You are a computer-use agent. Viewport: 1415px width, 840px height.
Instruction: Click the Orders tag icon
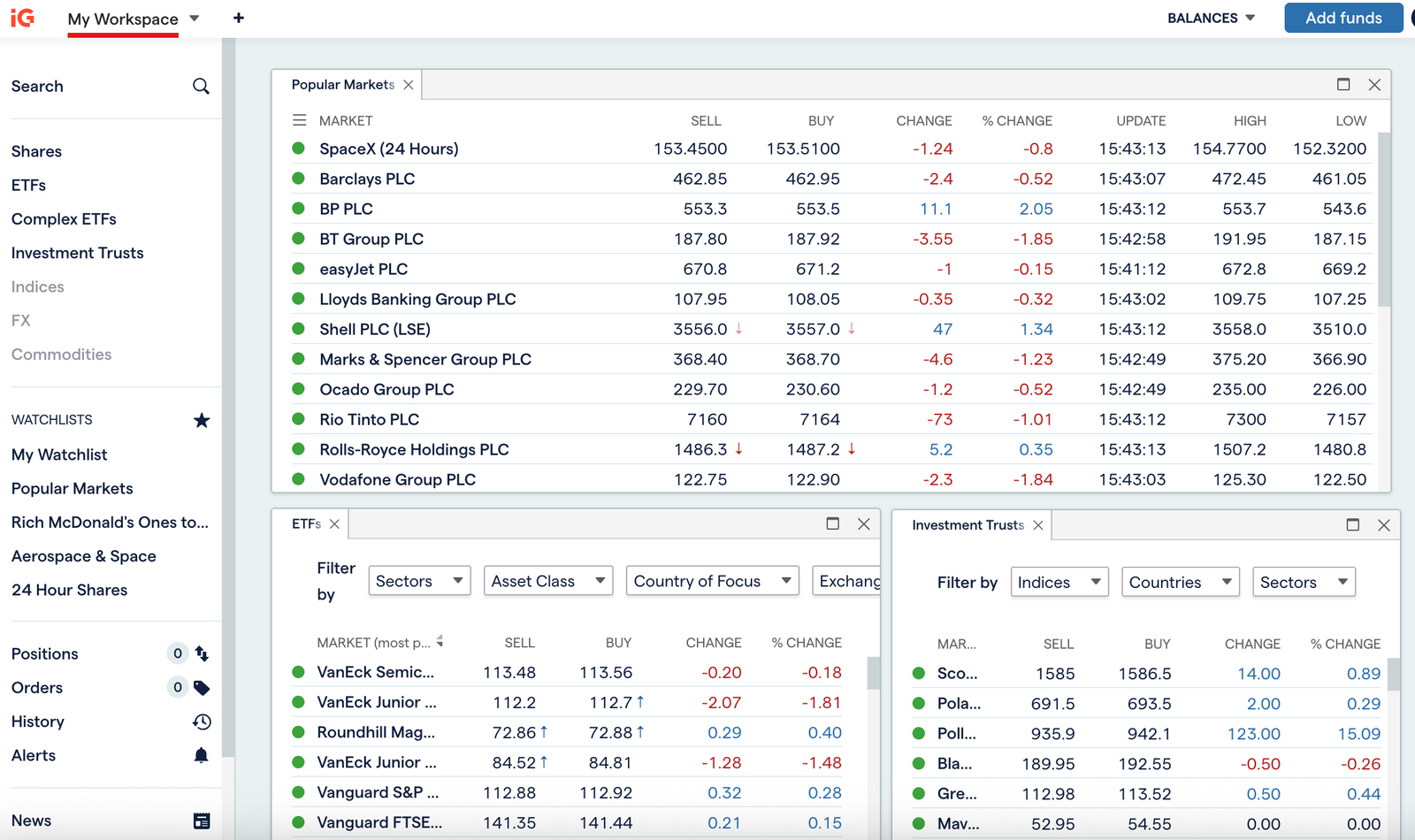(x=202, y=688)
